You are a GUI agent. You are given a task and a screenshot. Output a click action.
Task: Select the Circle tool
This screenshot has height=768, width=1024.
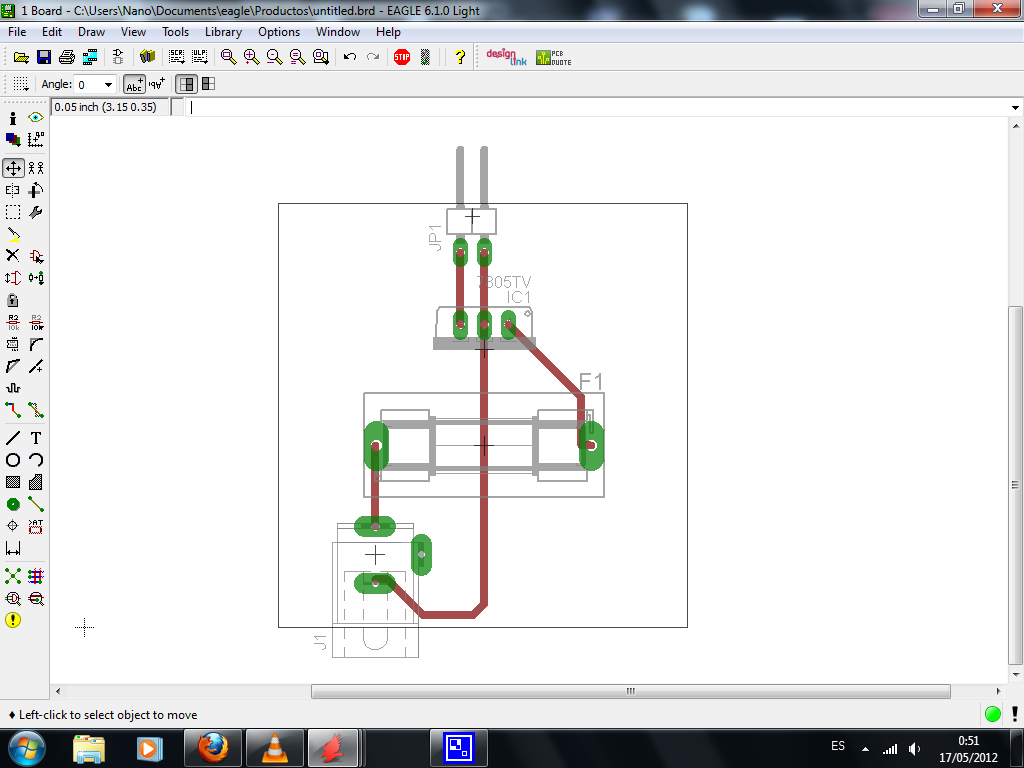pos(13,460)
